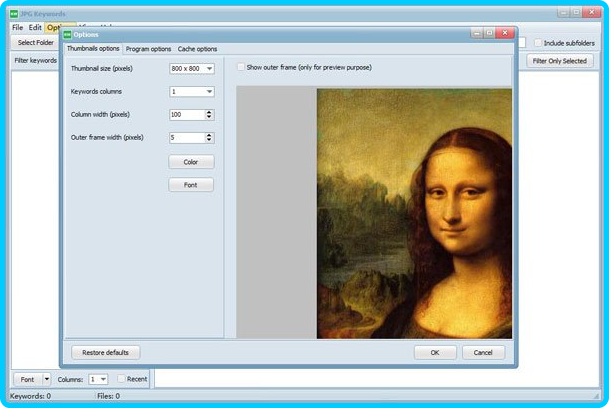609x408 pixels.
Task: Decrease Column width with down arrow
Action: [209, 117]
